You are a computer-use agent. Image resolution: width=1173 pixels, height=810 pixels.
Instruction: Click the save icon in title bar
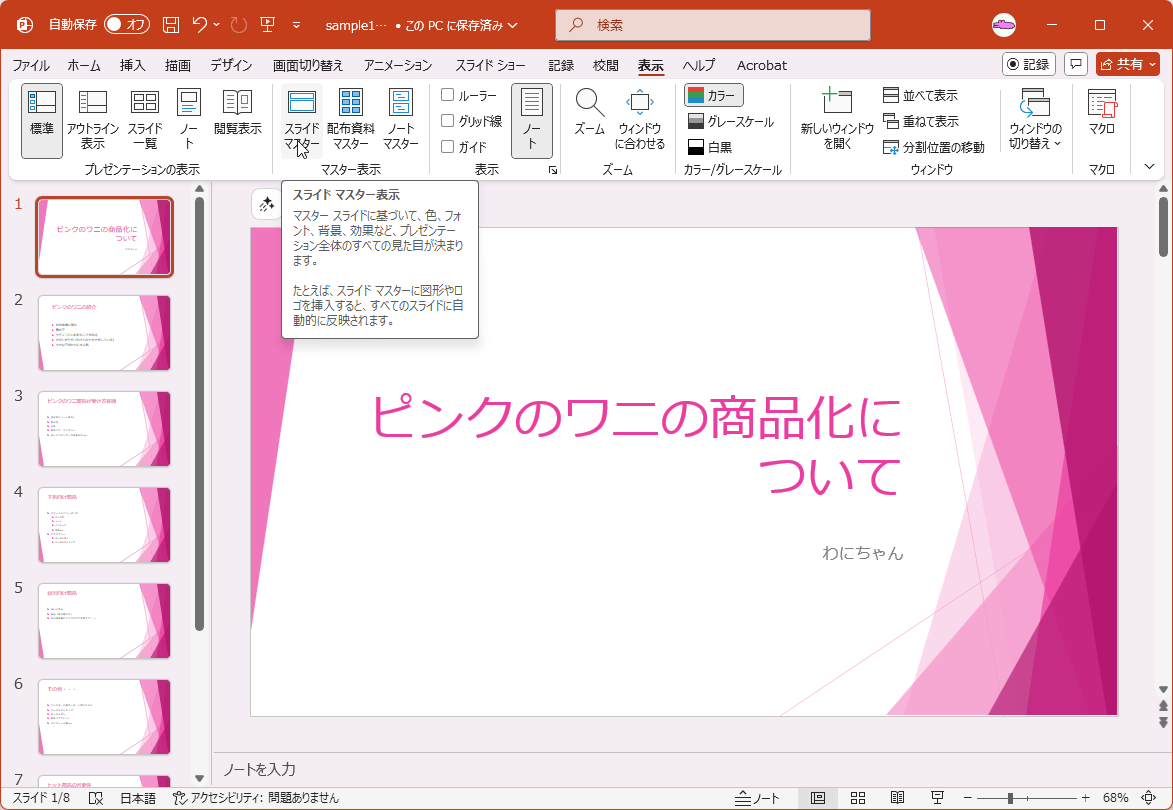pyautogui.click(x=171, y=25)
